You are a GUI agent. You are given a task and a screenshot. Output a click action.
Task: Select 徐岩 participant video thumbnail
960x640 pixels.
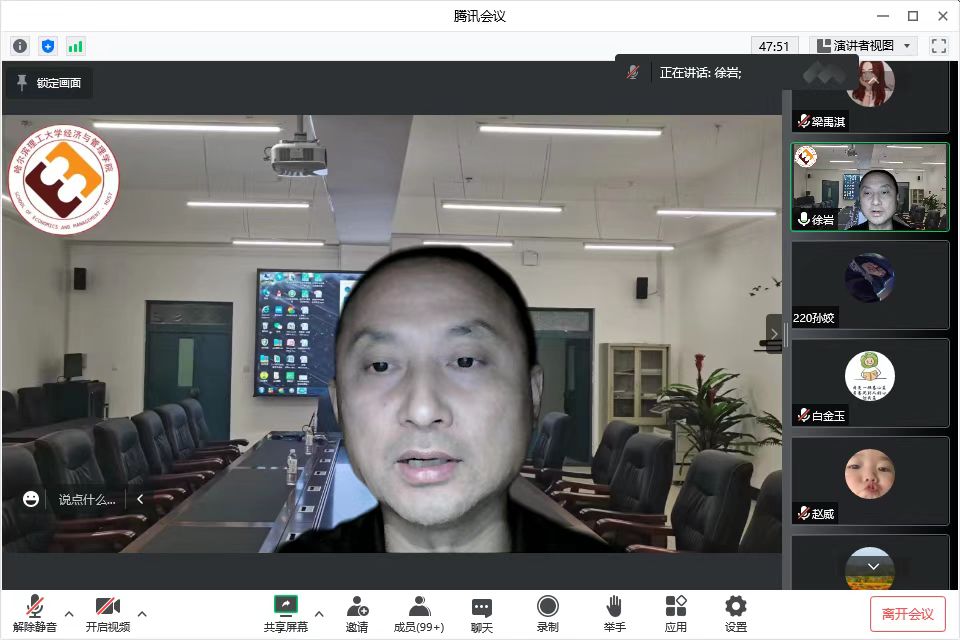(870, 187)
